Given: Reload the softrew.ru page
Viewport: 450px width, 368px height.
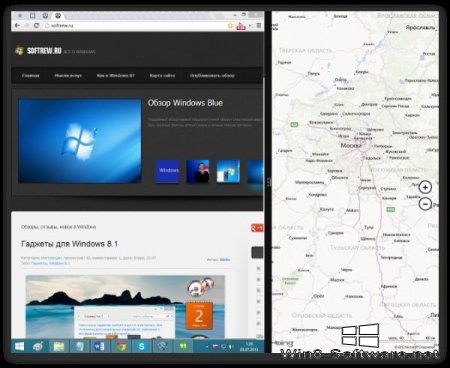Looking at the screenshot, I should click(x=36, y=25).
